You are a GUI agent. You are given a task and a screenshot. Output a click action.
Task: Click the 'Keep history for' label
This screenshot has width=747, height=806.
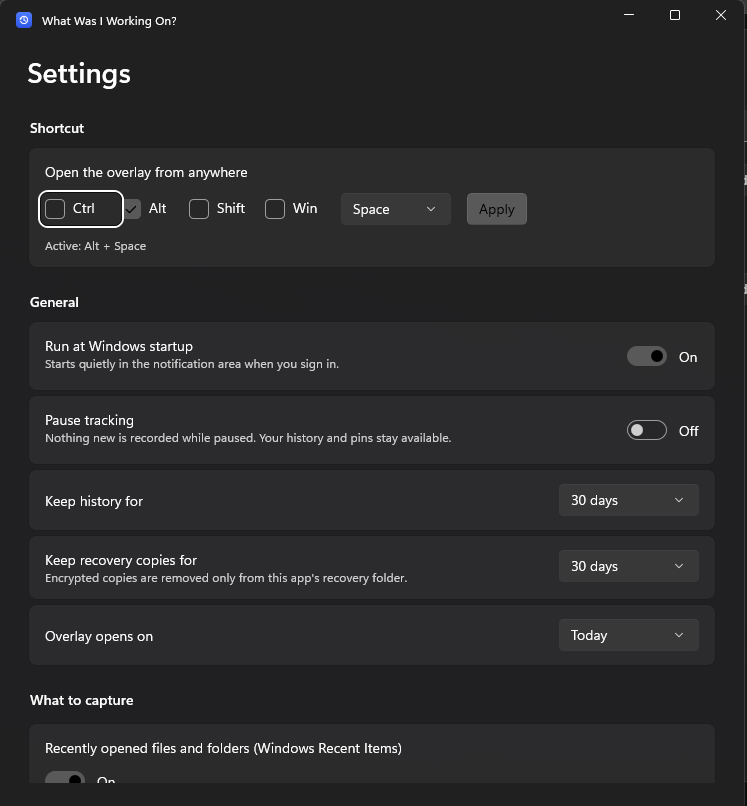click(94, 501)
